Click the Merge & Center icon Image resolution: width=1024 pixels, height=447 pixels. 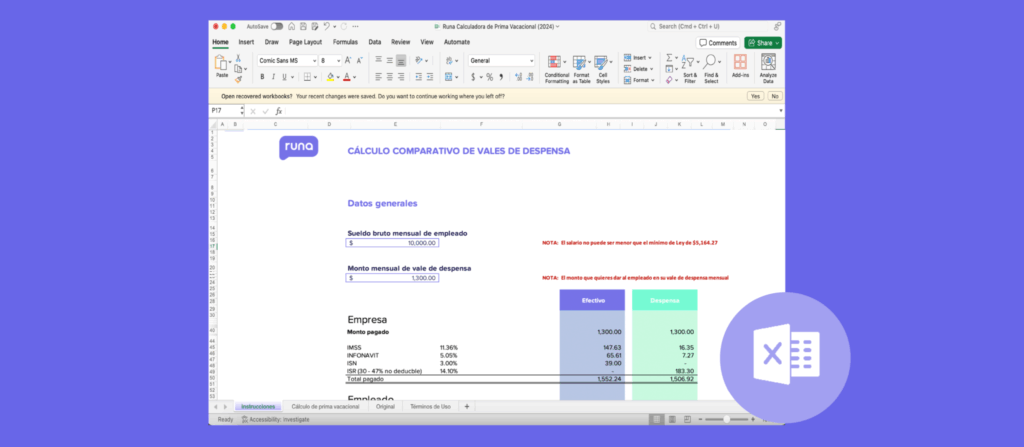(x=449, y=77)
